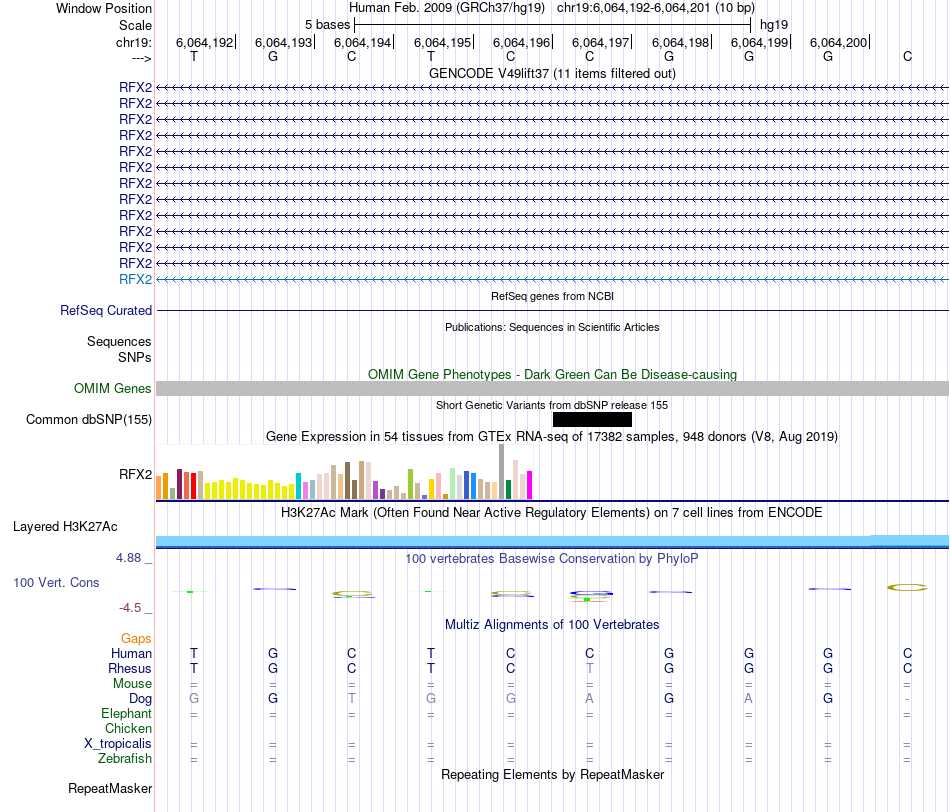Select the 'Chicken' alignment row label
Viewport: 950px width, 812px height.
[x=128, y=728]
